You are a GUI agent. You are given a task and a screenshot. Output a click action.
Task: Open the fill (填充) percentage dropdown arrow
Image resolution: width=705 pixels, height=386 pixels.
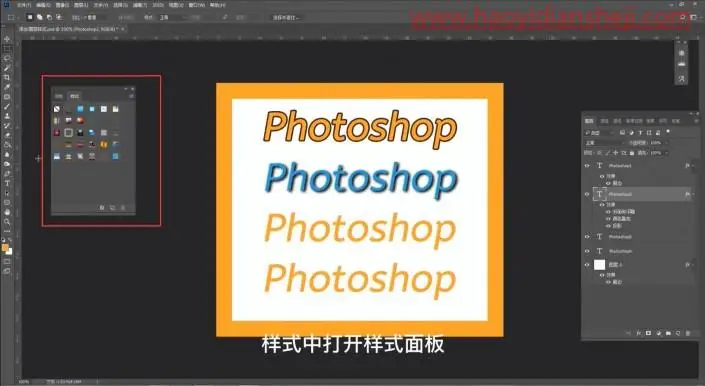(666, 153)
